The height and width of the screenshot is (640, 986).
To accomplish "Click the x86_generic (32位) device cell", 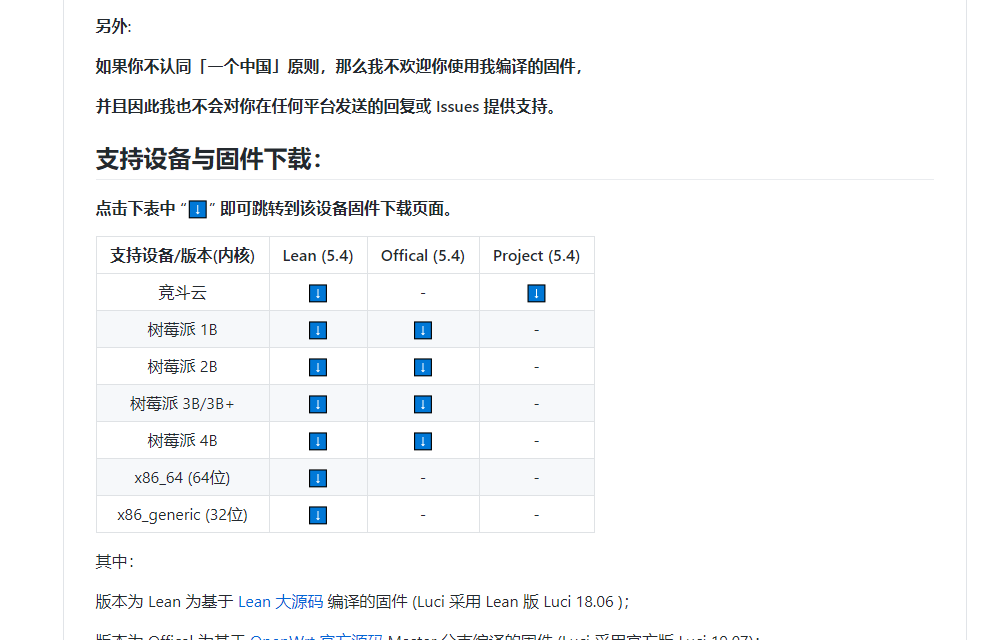I will (182, 515).
